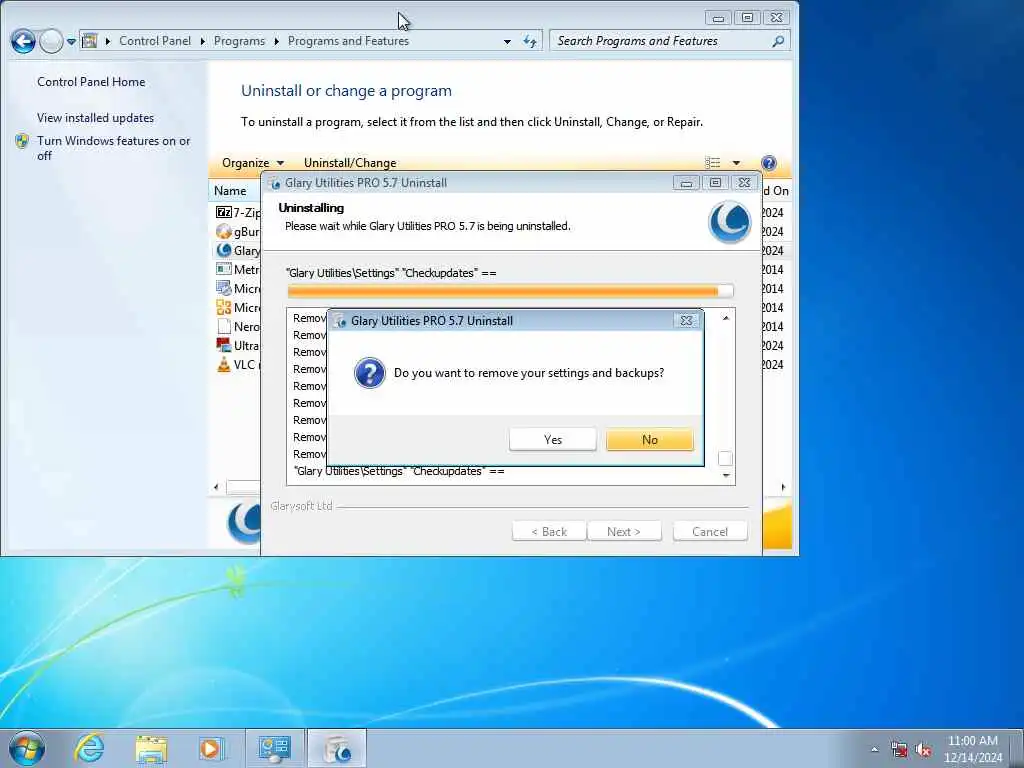Maximize the Glary Uninstall window
Viewport: 1024px width, 768px height.
(x=715, y=183)
